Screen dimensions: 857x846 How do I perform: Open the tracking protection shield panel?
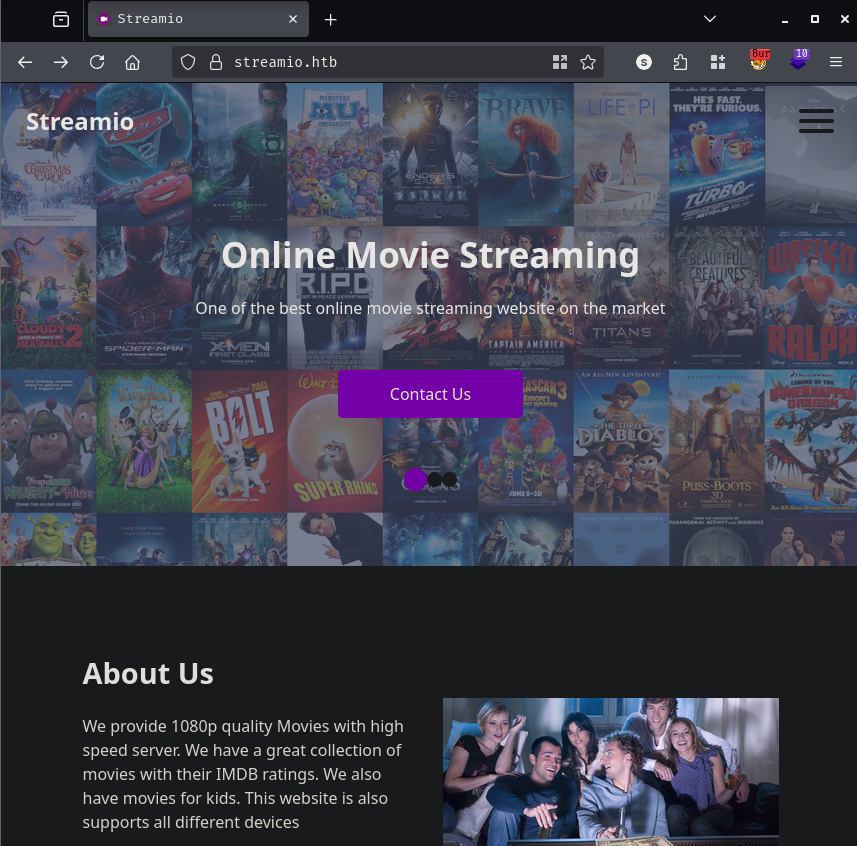pos(188,62)
